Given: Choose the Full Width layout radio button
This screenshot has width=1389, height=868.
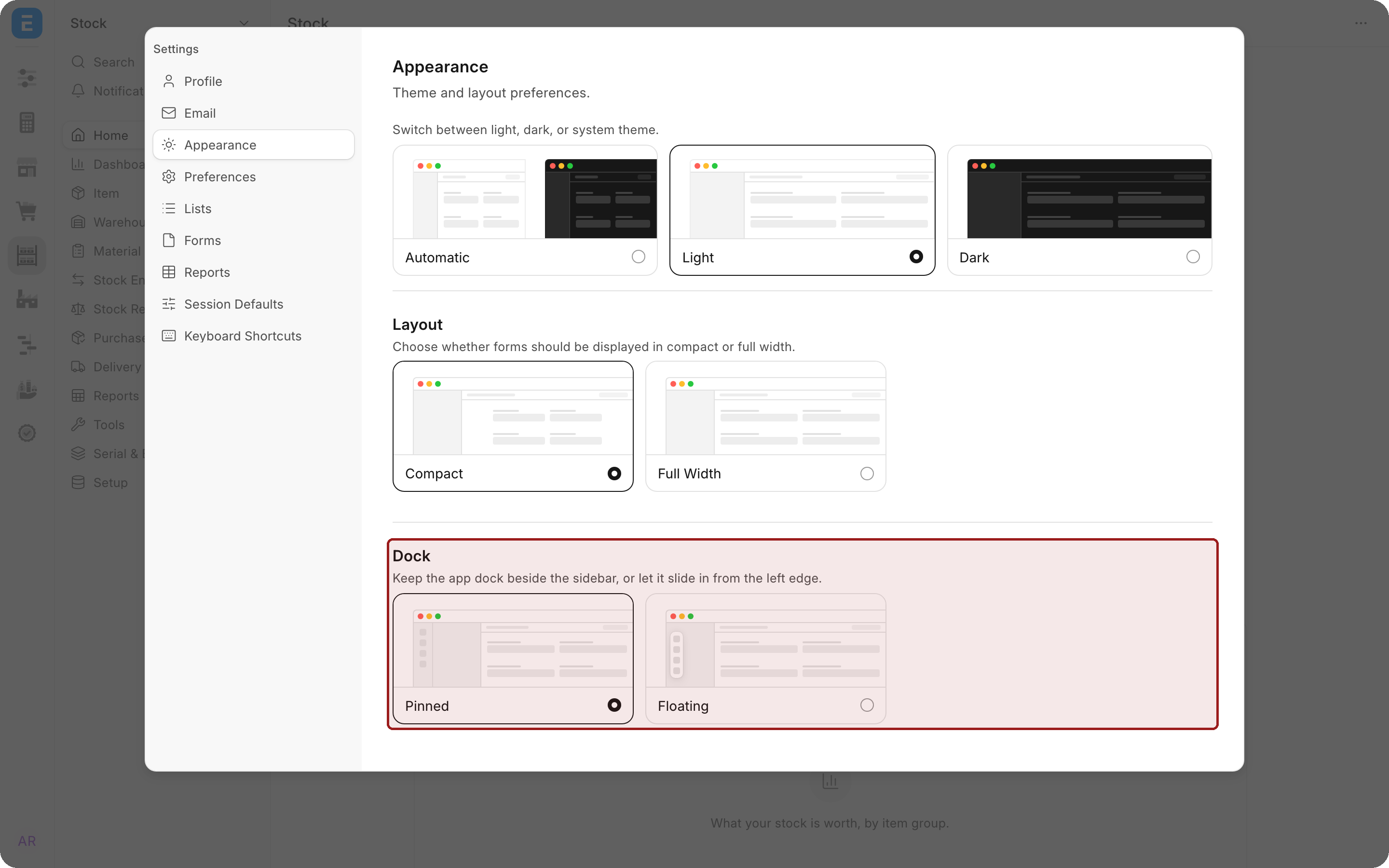Looking at the screenshot, I should 867,474.
